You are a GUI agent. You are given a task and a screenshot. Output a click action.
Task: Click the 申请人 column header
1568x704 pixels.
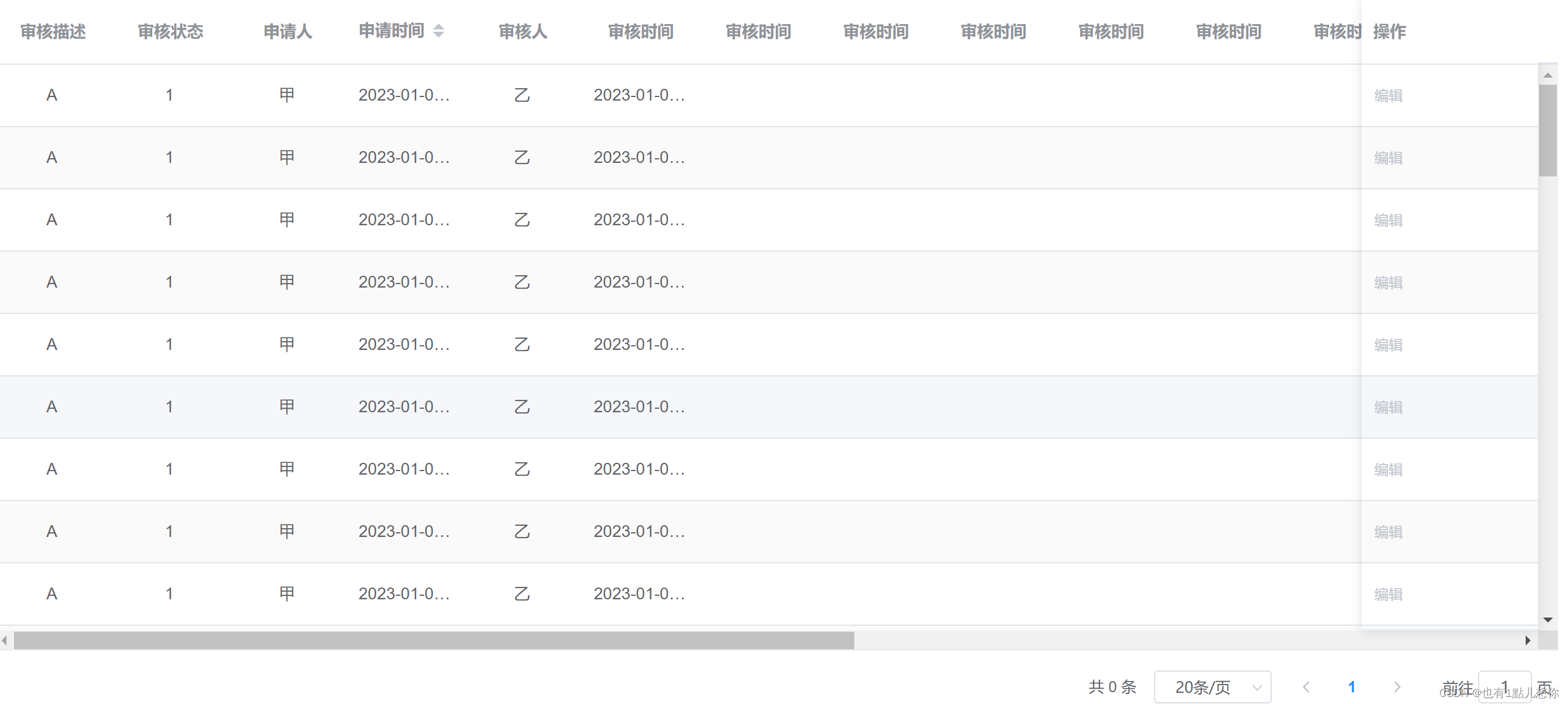click(x=288, y=32)
